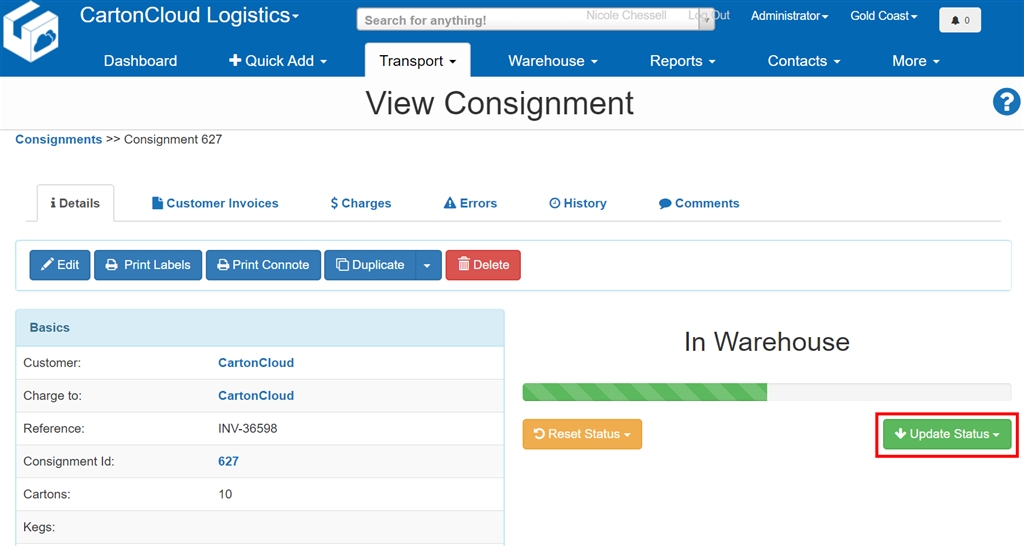
Task: Open the Quick Add menu
Action: [x=278, y=61]
